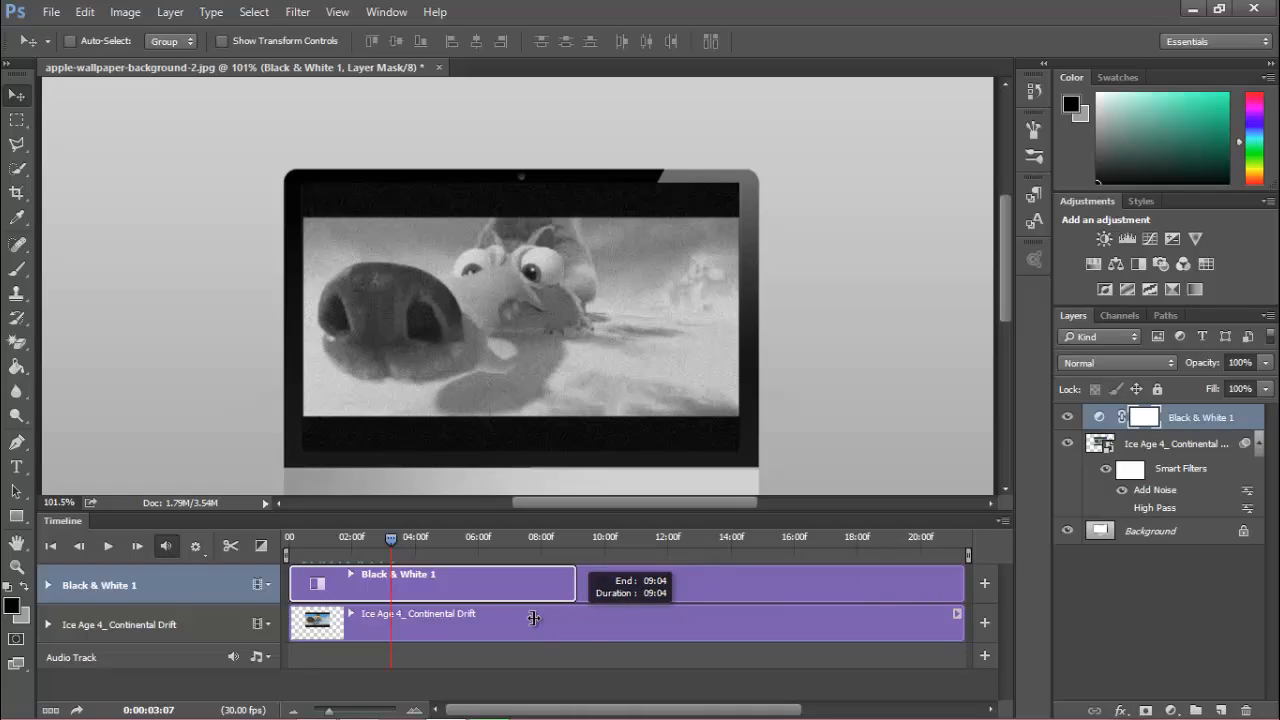This screenshot has width=1280, height=720.
Task: Add audio to Audio Track plus
Action: pos(984,656)
